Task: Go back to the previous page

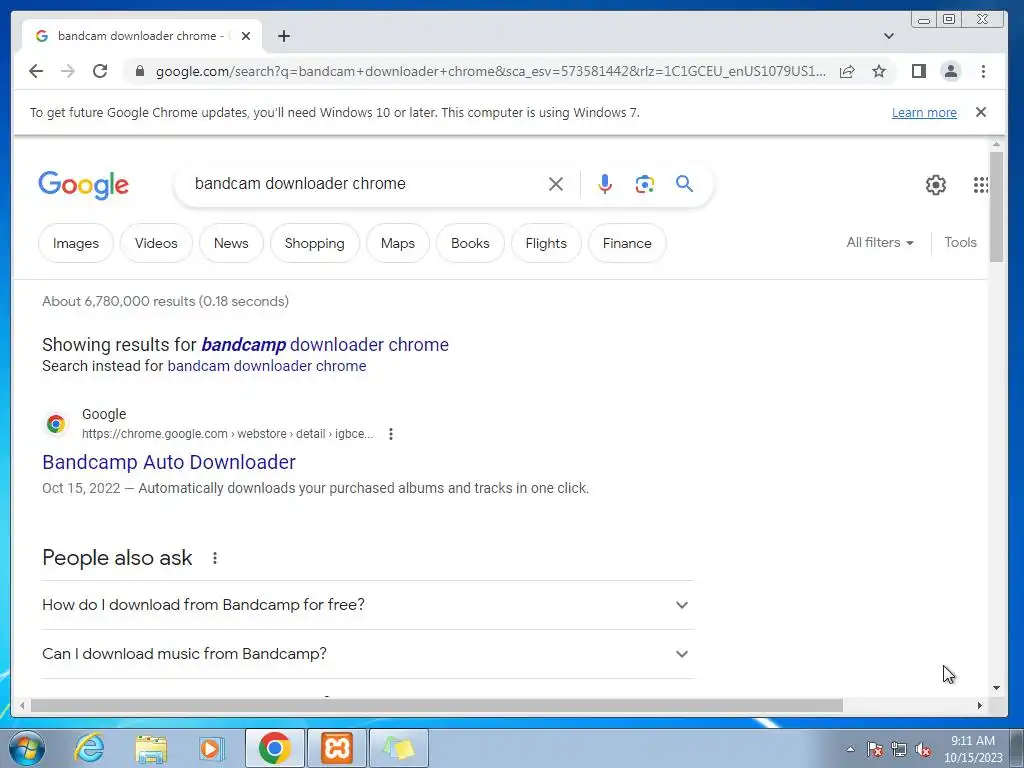Action: [x=36, y=71]
